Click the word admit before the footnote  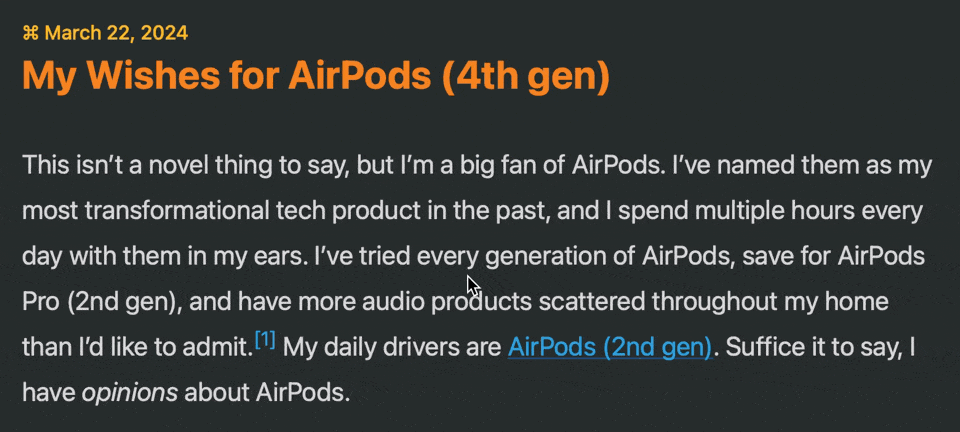218,348
